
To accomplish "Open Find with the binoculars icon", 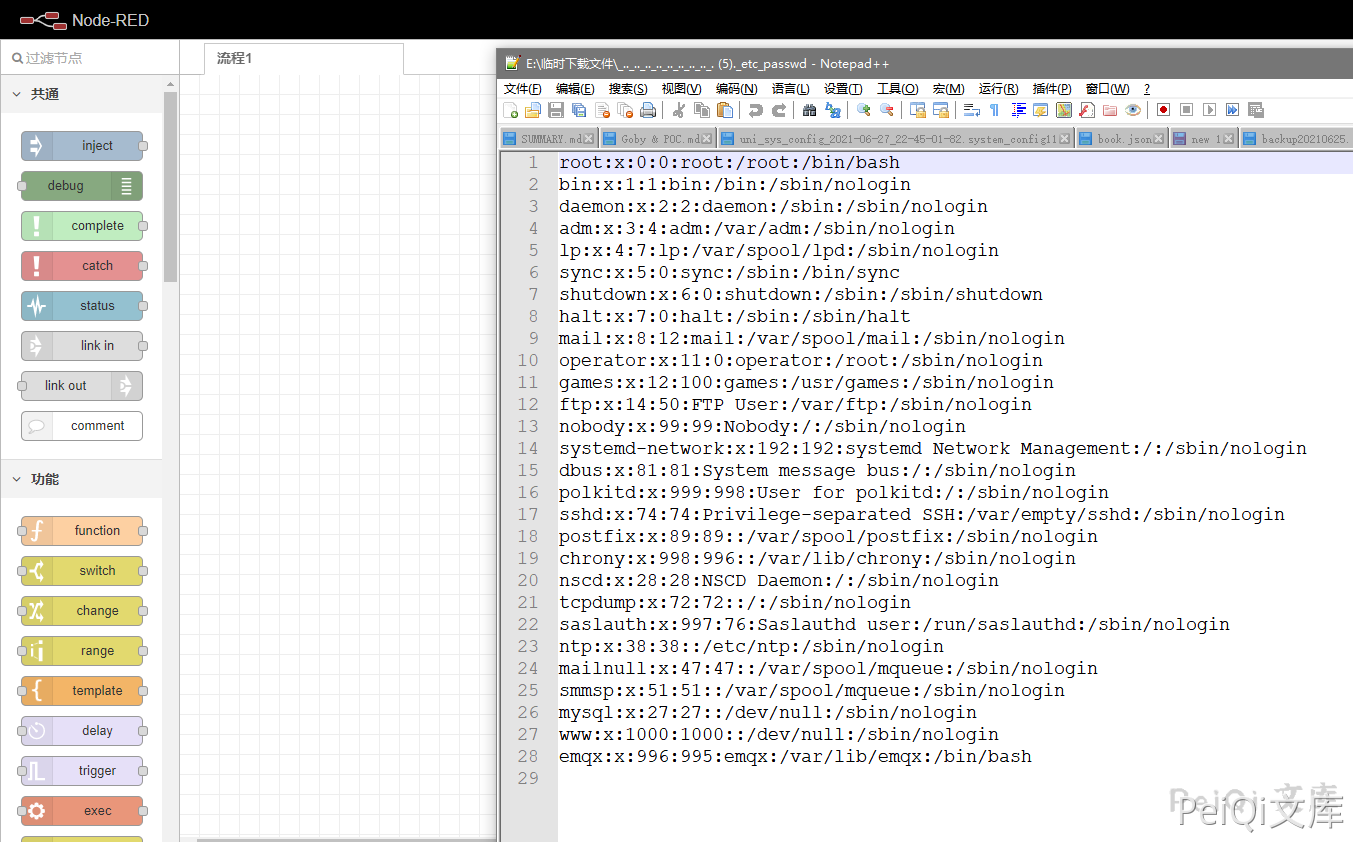I will pos(810,110).
